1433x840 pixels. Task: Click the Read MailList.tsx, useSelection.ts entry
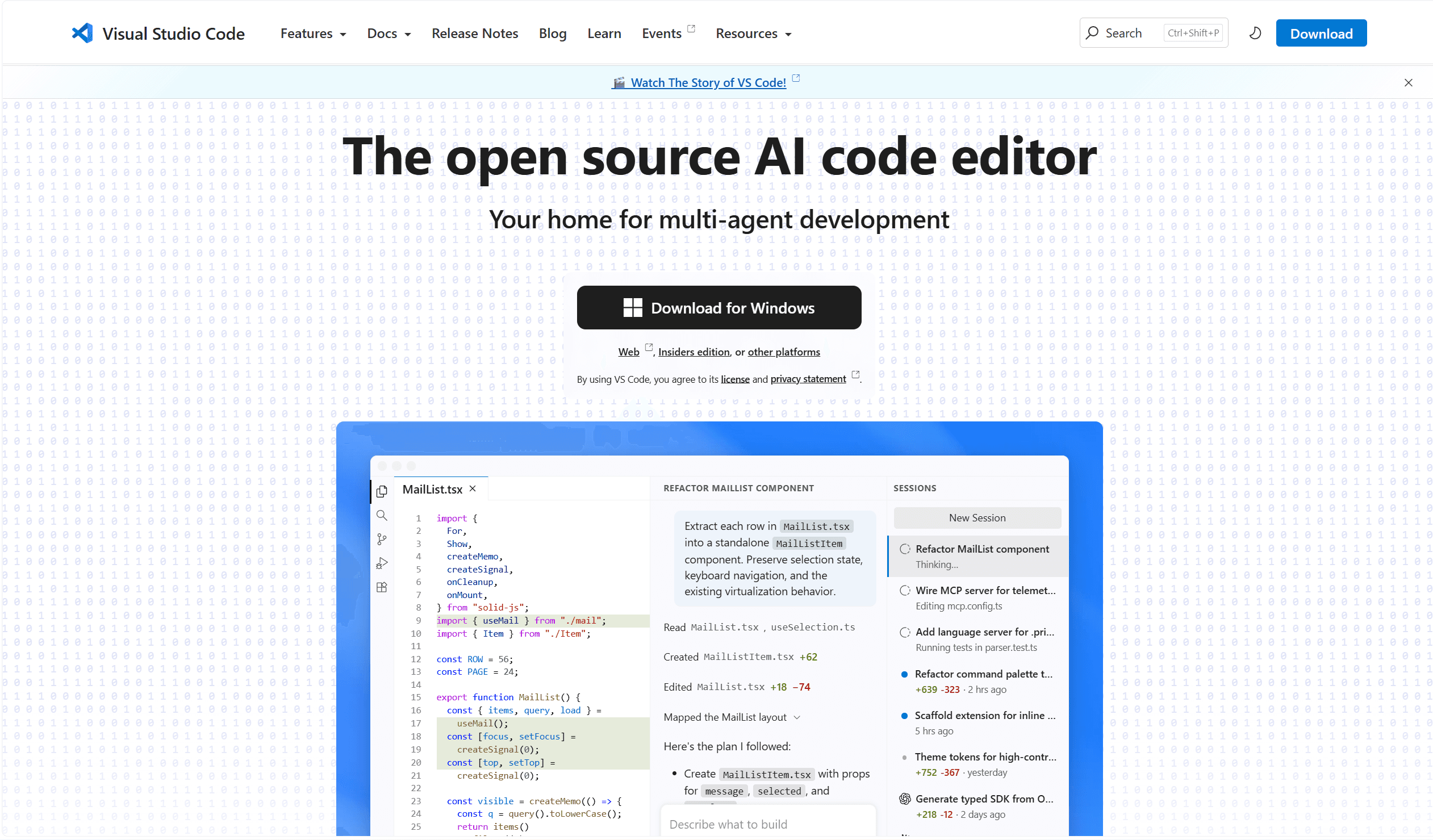(x=759, y=627)
